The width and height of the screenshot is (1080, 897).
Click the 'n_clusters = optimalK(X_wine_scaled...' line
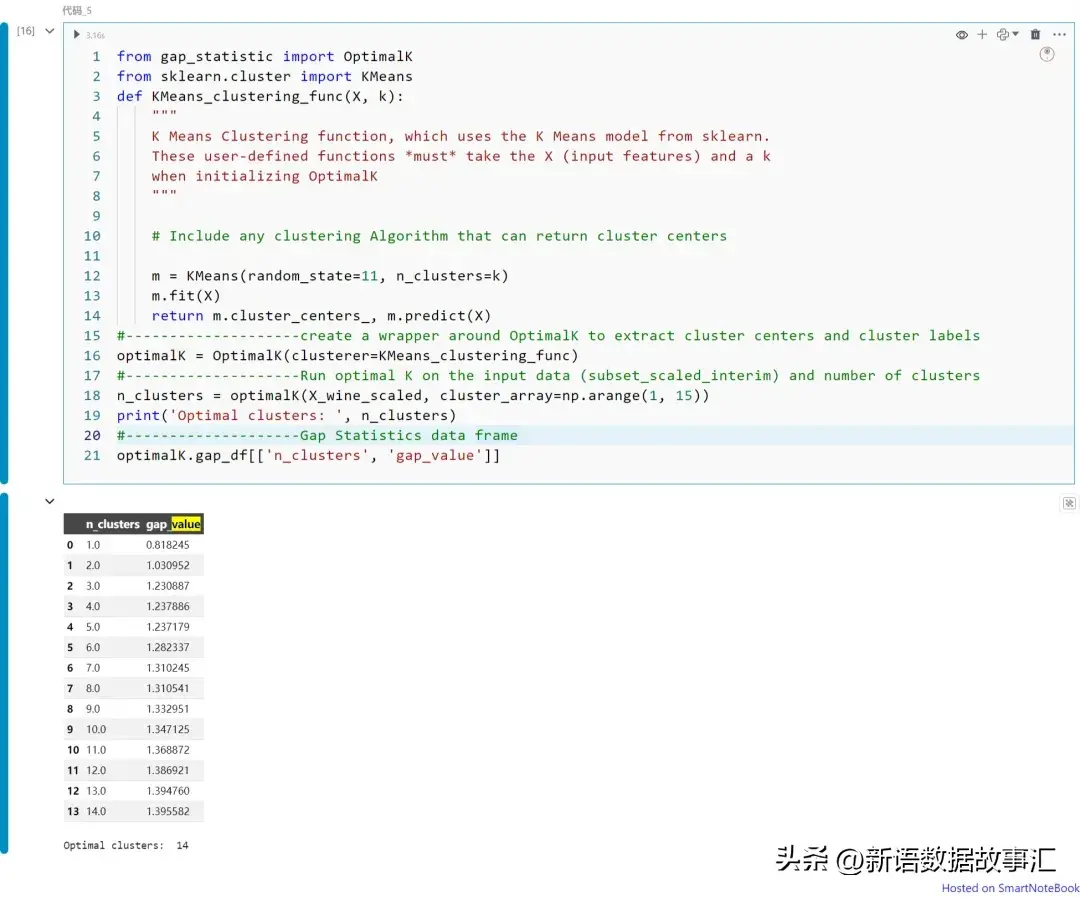(413, 396)
